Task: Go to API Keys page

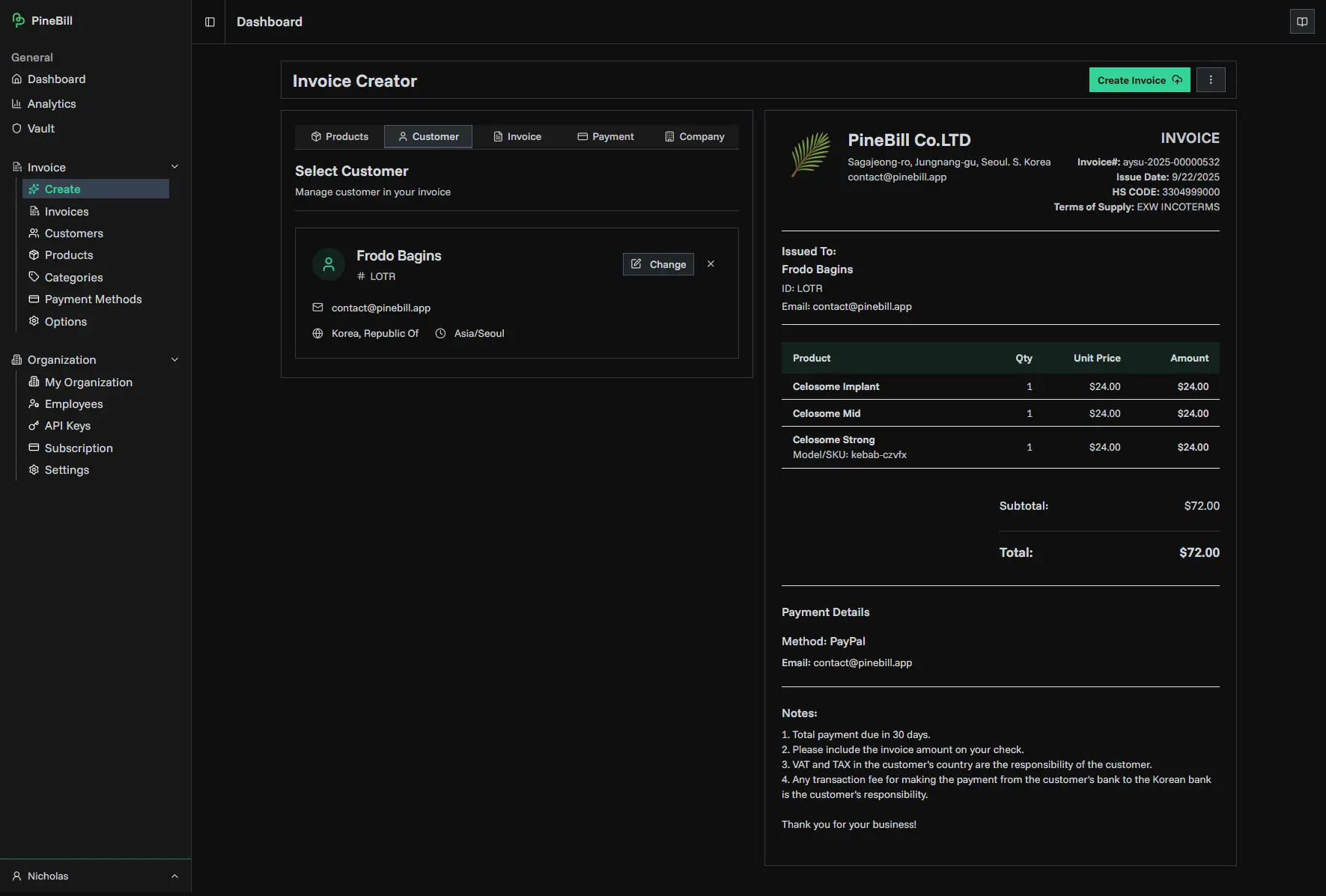Action: [x=67, y=426]
